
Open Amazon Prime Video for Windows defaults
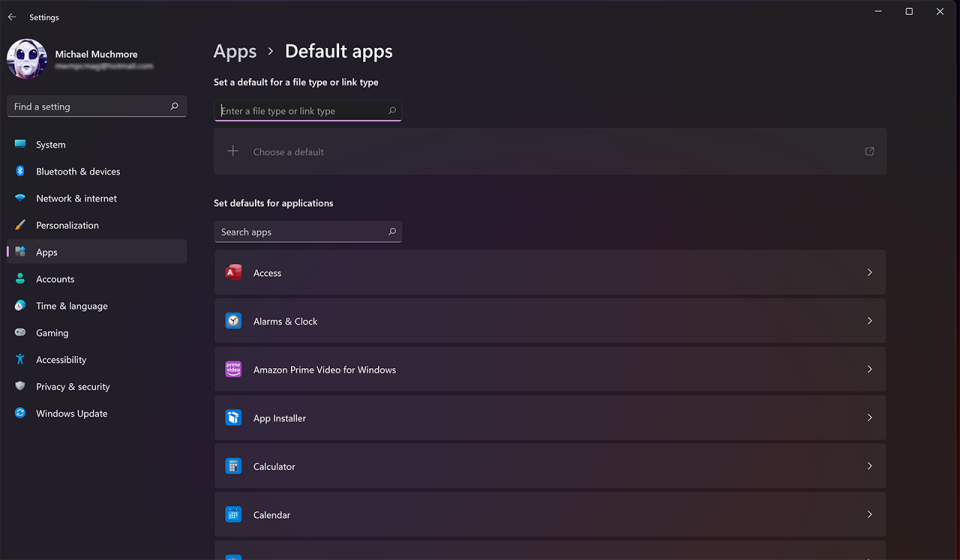pyautogui.click(x=550, y=369)
